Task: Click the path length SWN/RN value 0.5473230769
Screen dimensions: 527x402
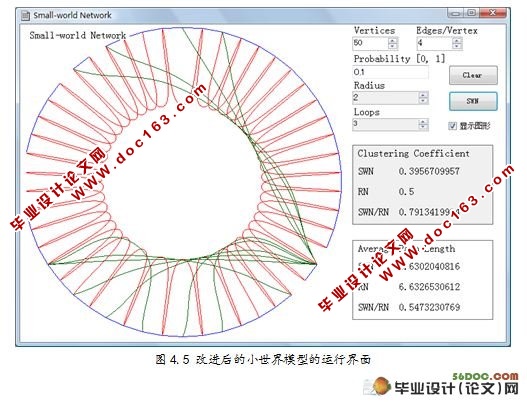Action: [x=429, y=307]
